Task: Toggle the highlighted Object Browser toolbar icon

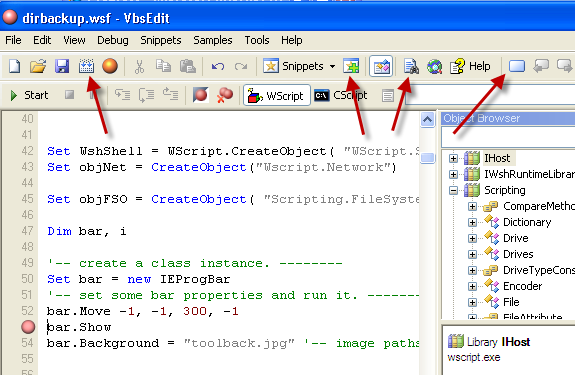Action: [381, 66]
